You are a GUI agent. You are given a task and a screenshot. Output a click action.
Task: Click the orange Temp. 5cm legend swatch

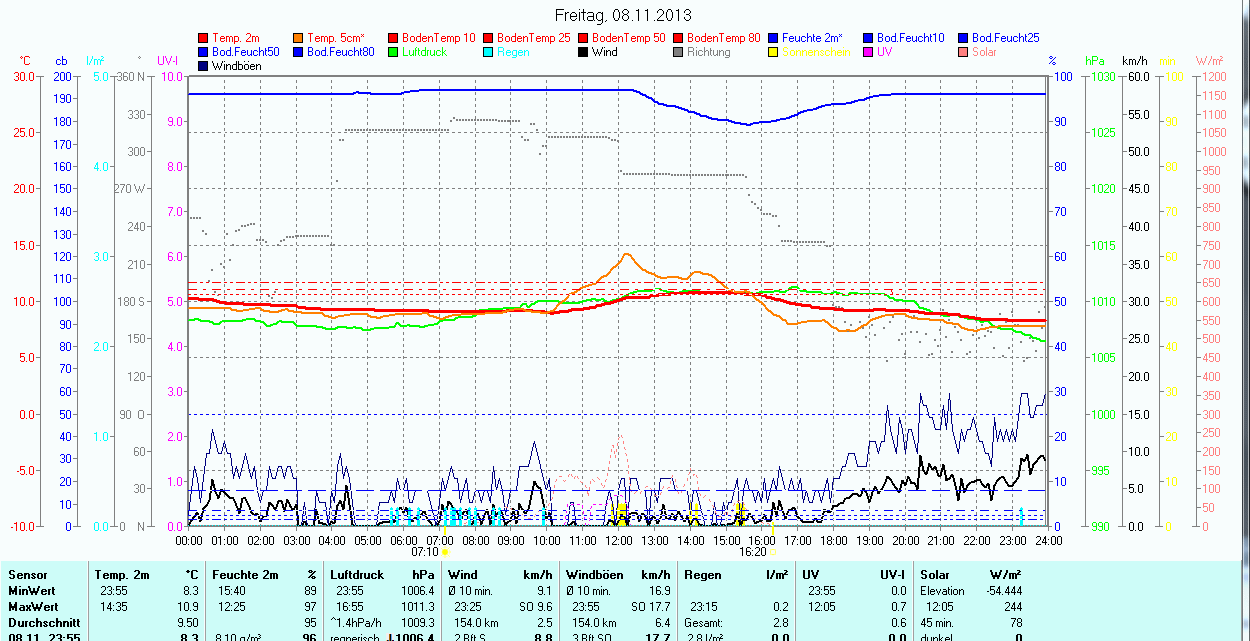click(x=299, y=38)
